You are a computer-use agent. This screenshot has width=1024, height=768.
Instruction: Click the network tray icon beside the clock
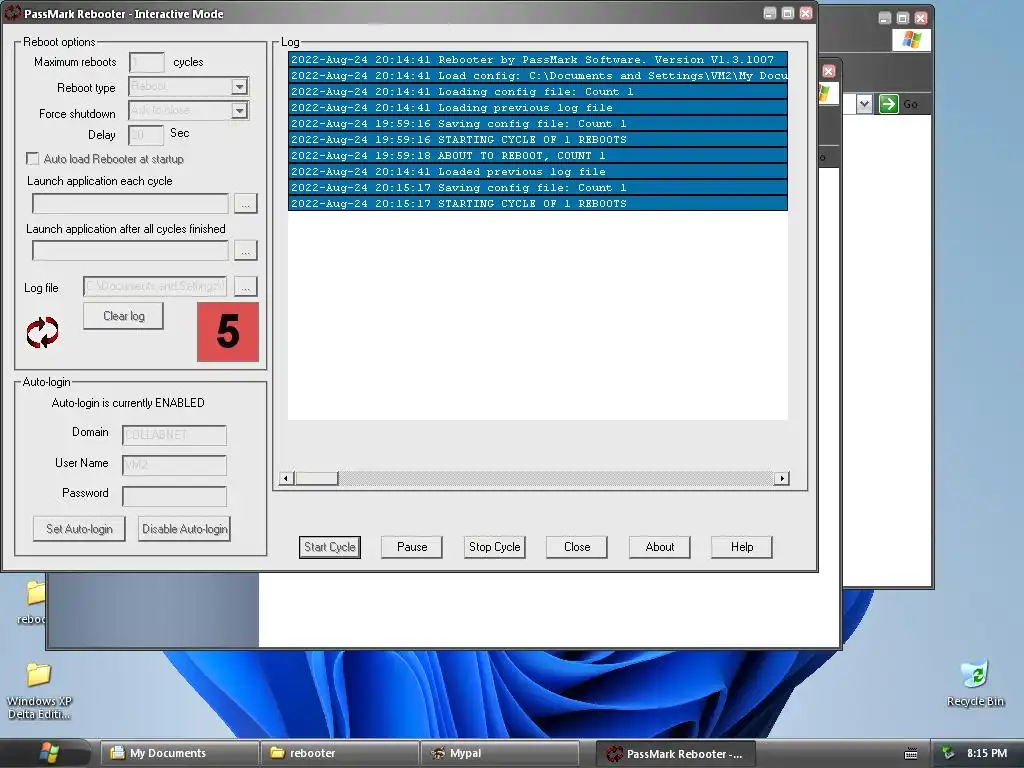(x=948, y=753)
